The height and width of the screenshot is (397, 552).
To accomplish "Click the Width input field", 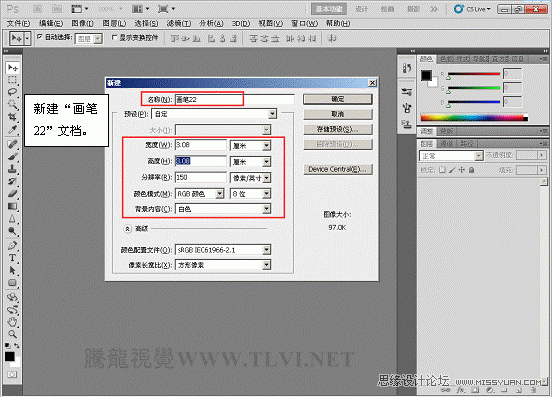I will pyautogui.click(x=201, y=145).
